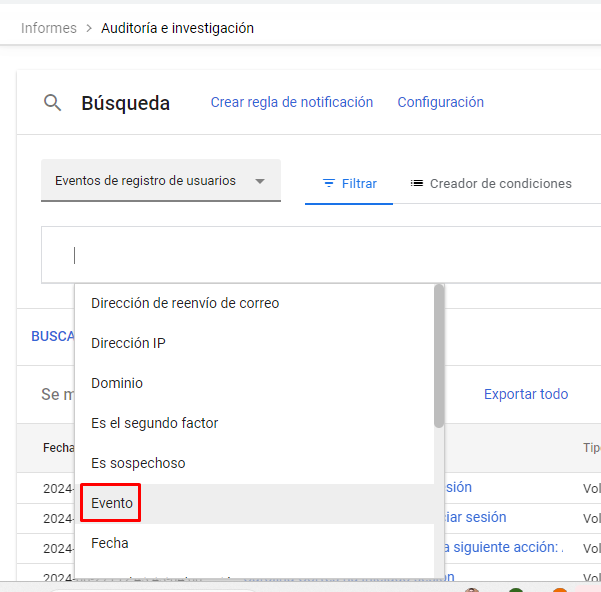This screenshot has height=592, width=601.
Task: Expand Eventos de registro de usuarios dropdown
Action: (161, 180)
